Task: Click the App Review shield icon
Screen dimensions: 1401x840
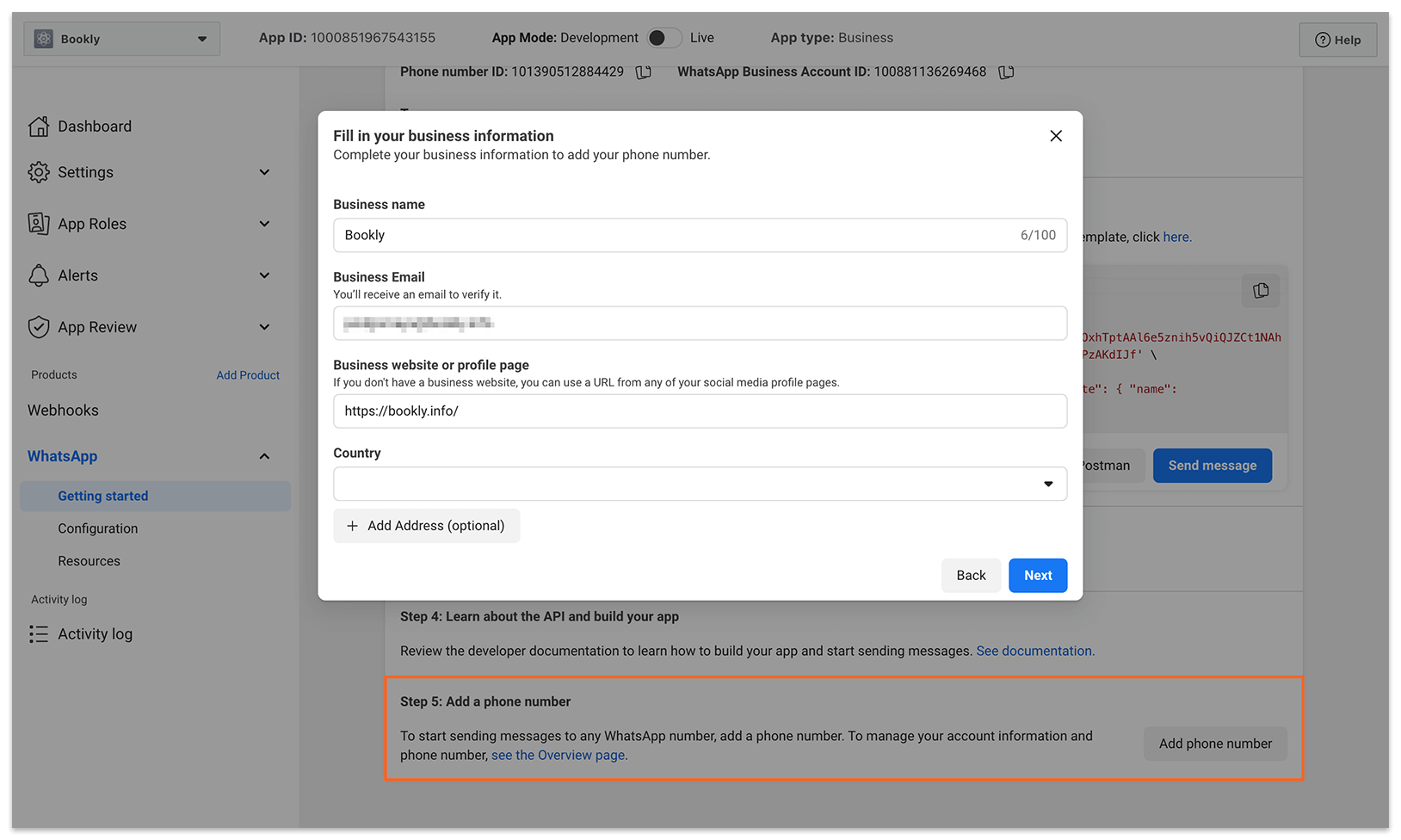Action: pyautogui.click(x=39, y=327)
